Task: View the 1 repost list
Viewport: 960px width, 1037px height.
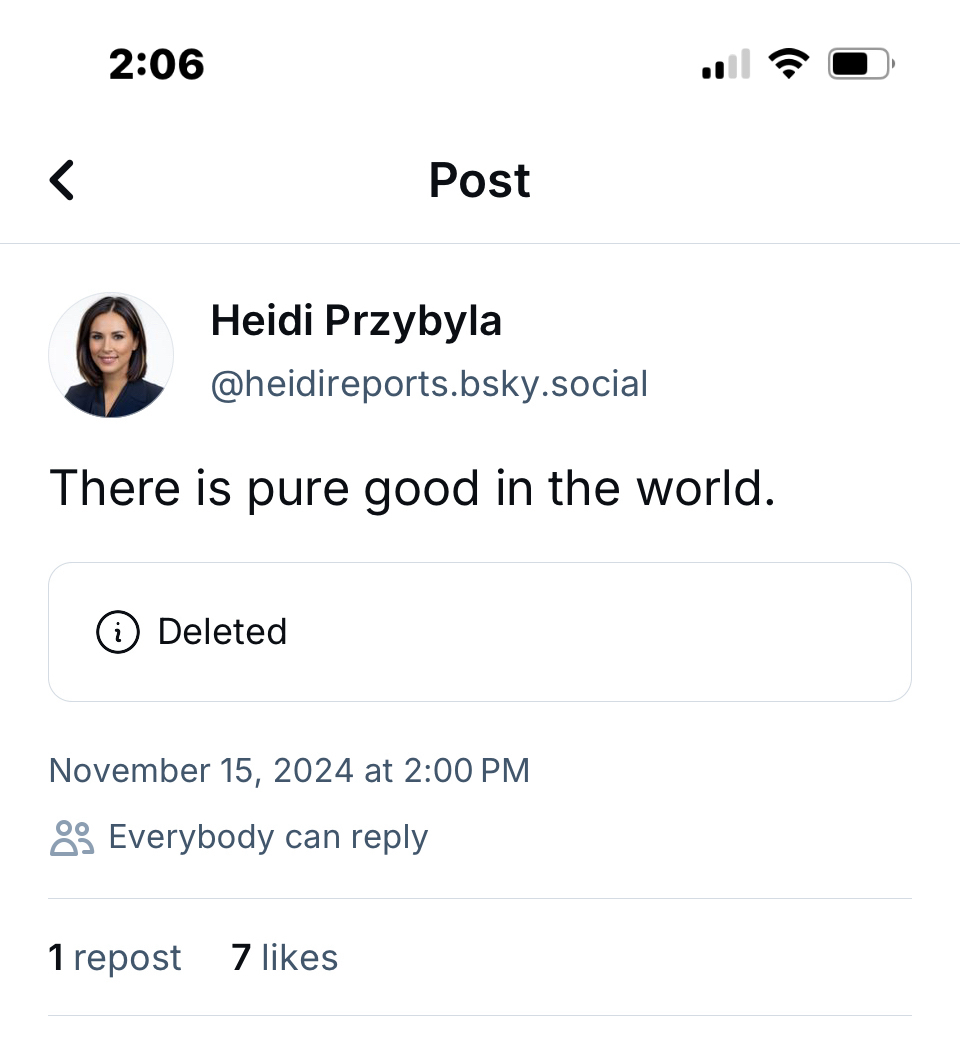Action: coord(115,958)
